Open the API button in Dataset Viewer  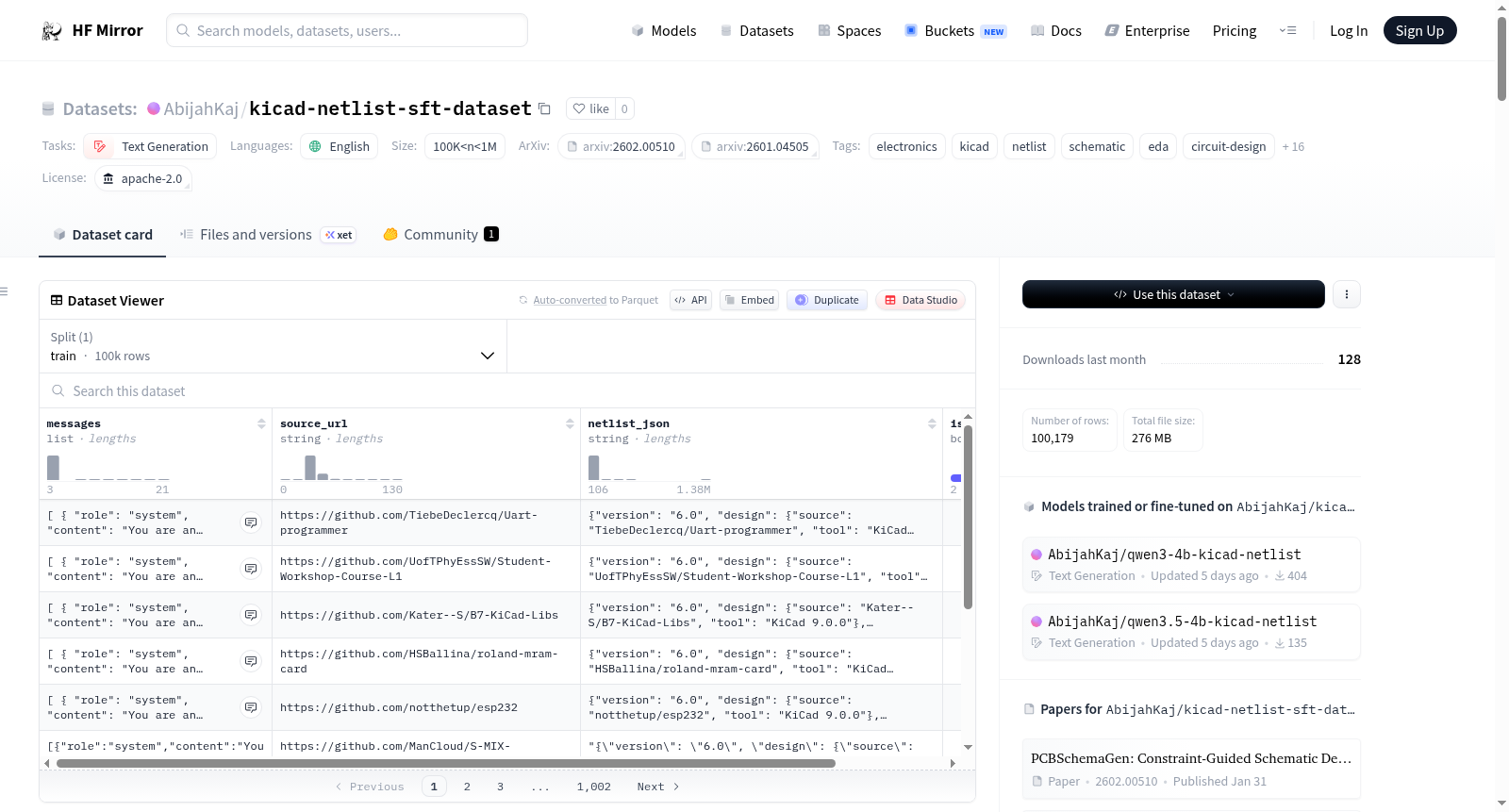(690, 300)
